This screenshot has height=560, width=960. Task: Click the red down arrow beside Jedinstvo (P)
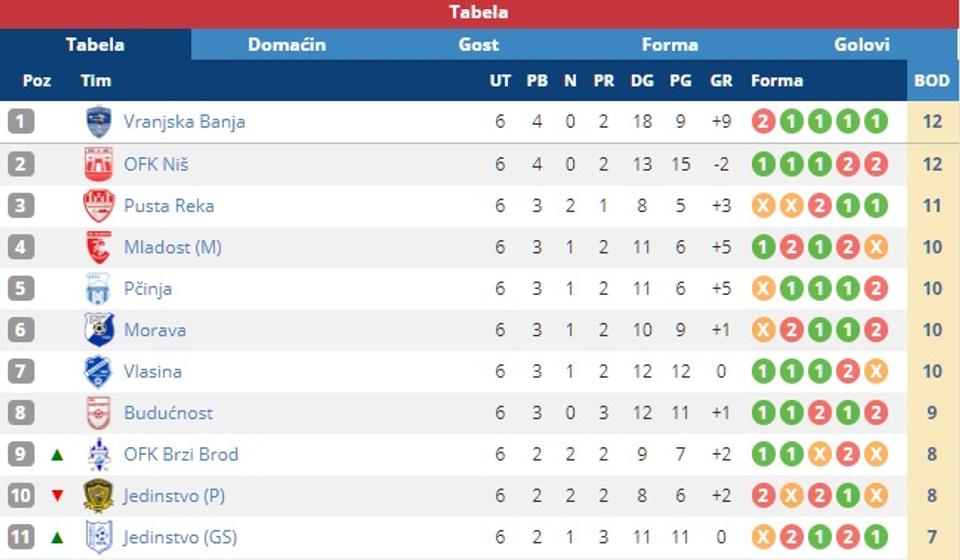tap(57, 496)
